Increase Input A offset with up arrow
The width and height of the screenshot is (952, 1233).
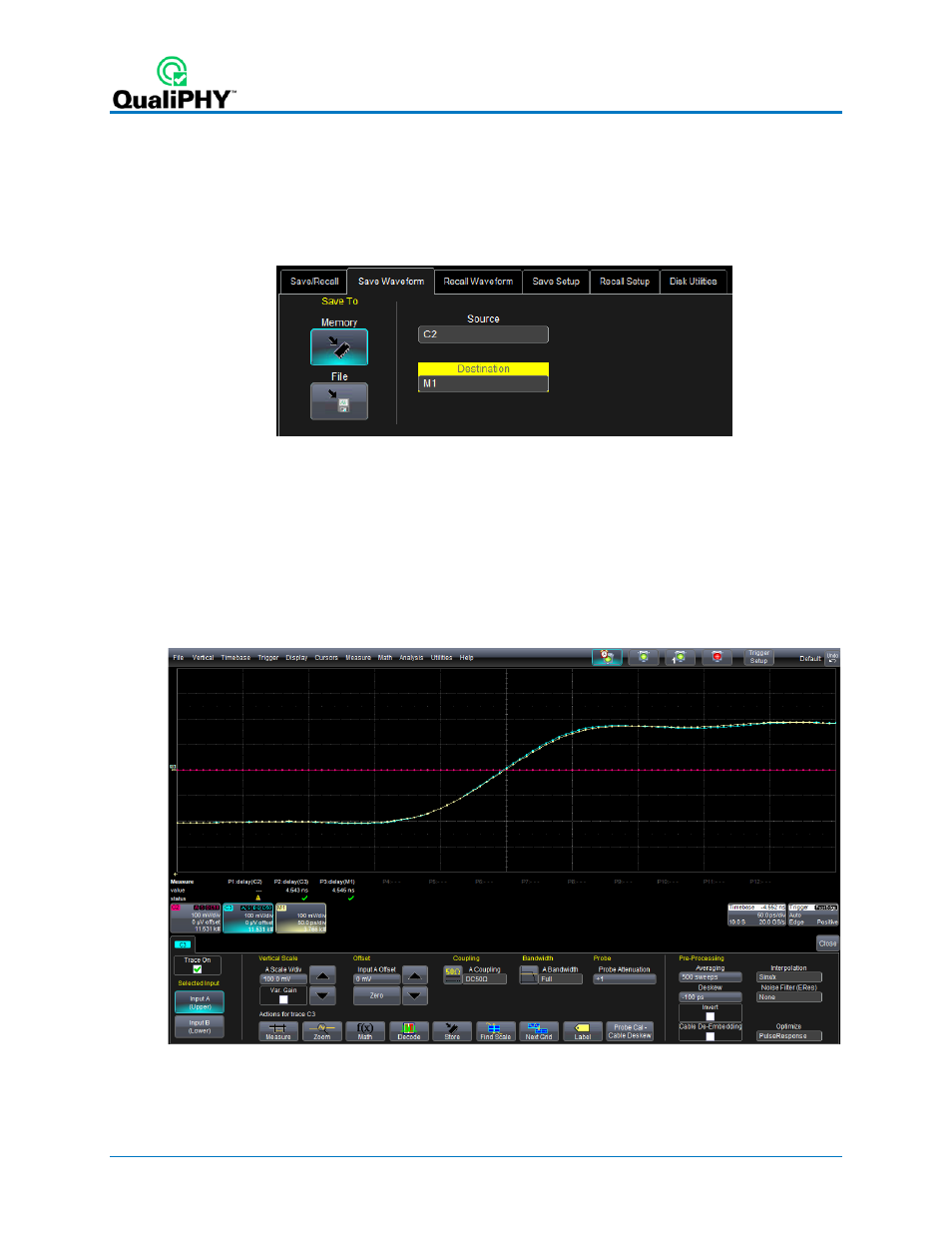[x=415, y=975]
